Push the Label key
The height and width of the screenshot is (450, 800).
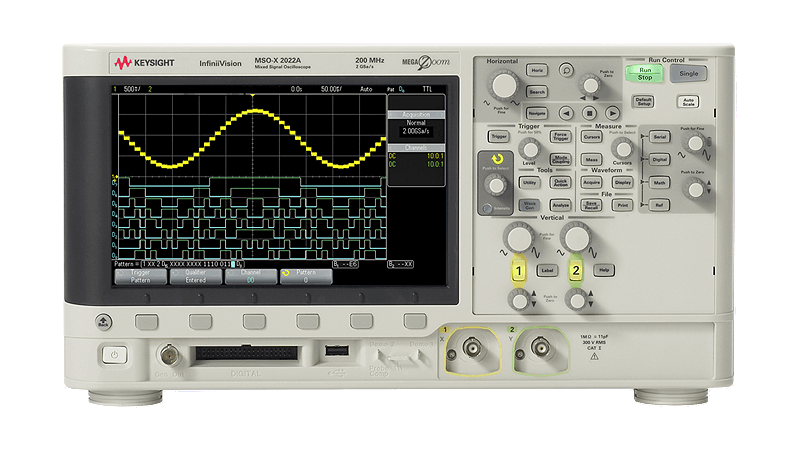pyautogui.click(x=546, y=270)
